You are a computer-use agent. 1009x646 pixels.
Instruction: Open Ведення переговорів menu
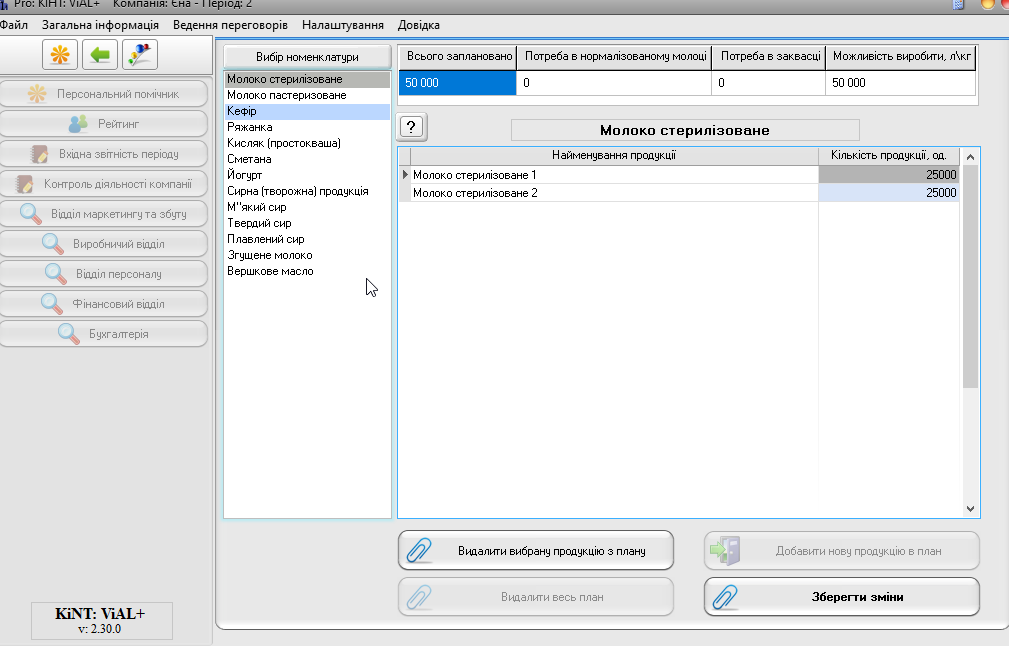point(230,25)
